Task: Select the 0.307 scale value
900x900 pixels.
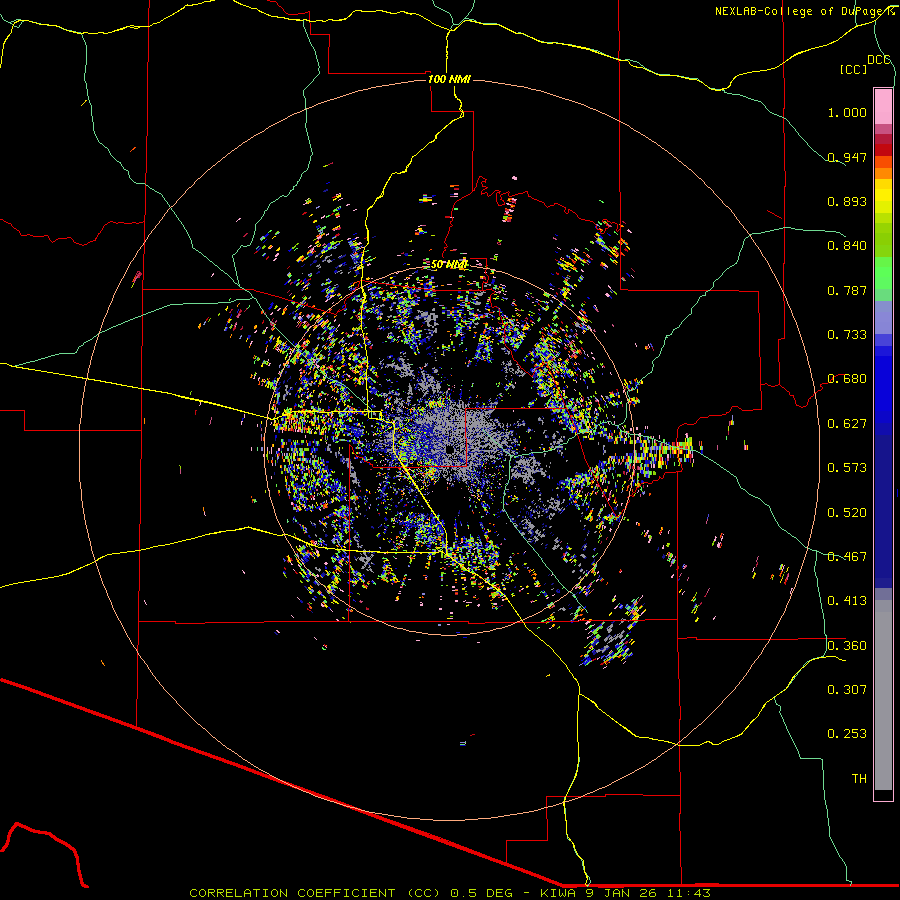Action: tap(847, 690)
